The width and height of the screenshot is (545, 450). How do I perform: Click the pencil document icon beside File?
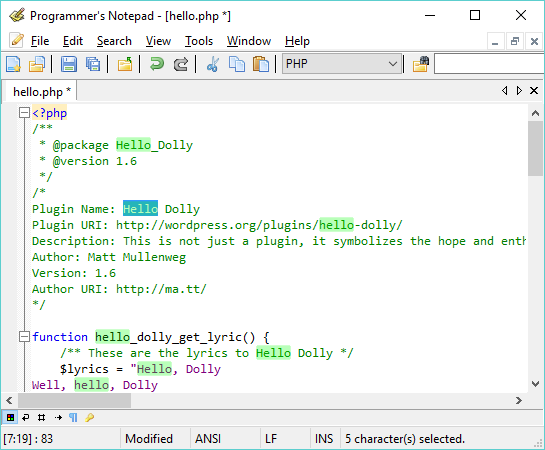pos(16,40)
